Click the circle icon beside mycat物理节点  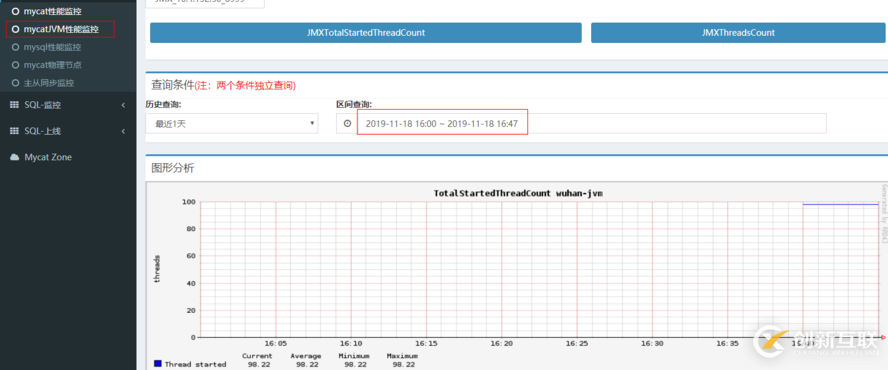tap(16, 65)
